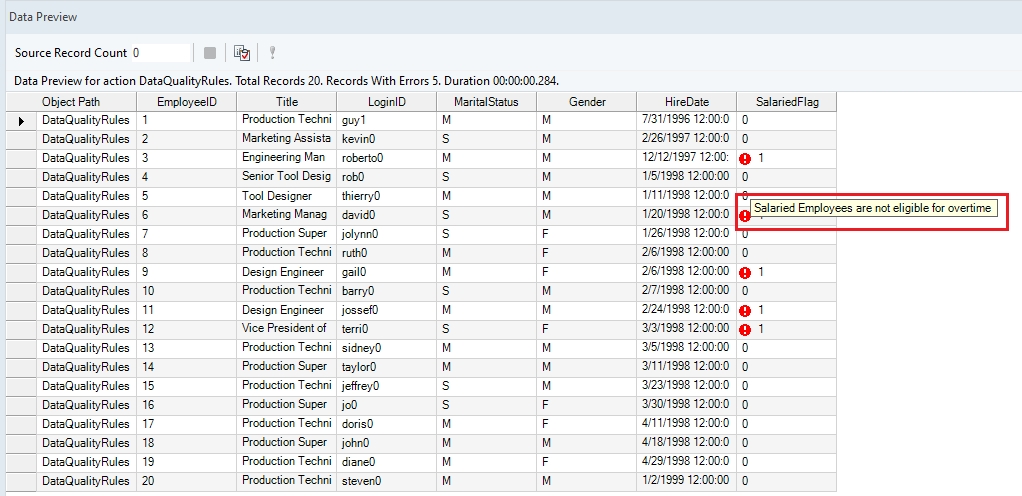Screen dimensions: 1022x496
Task: Select the 'Vice President of' title cell
Action: [286, 329]
